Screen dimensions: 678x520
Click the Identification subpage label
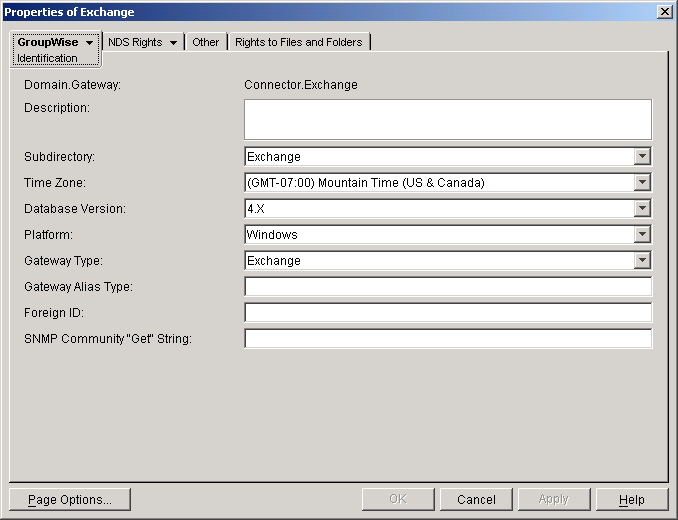pos(47,58)
